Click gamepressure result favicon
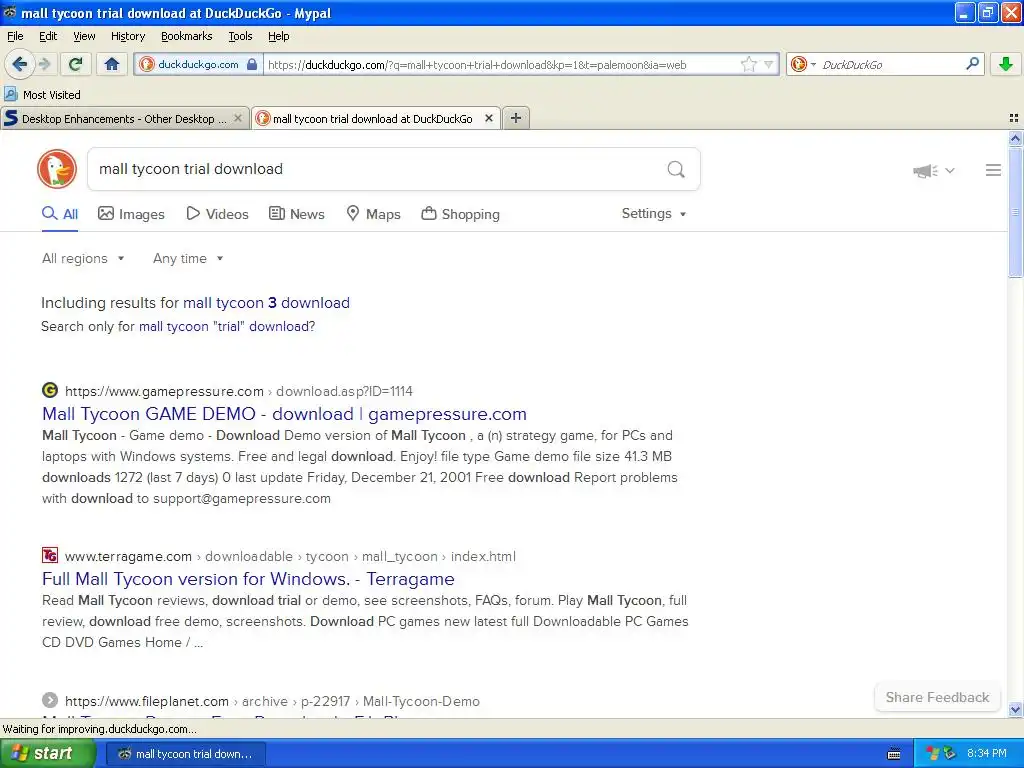This screenshot has height=768, width=1024. click(50, 391)
